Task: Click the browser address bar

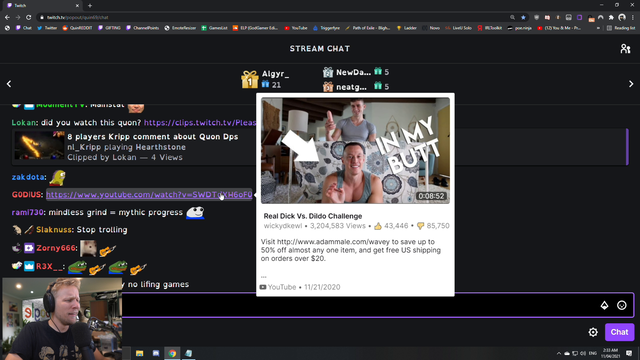Action: click(x=273, y=18)
